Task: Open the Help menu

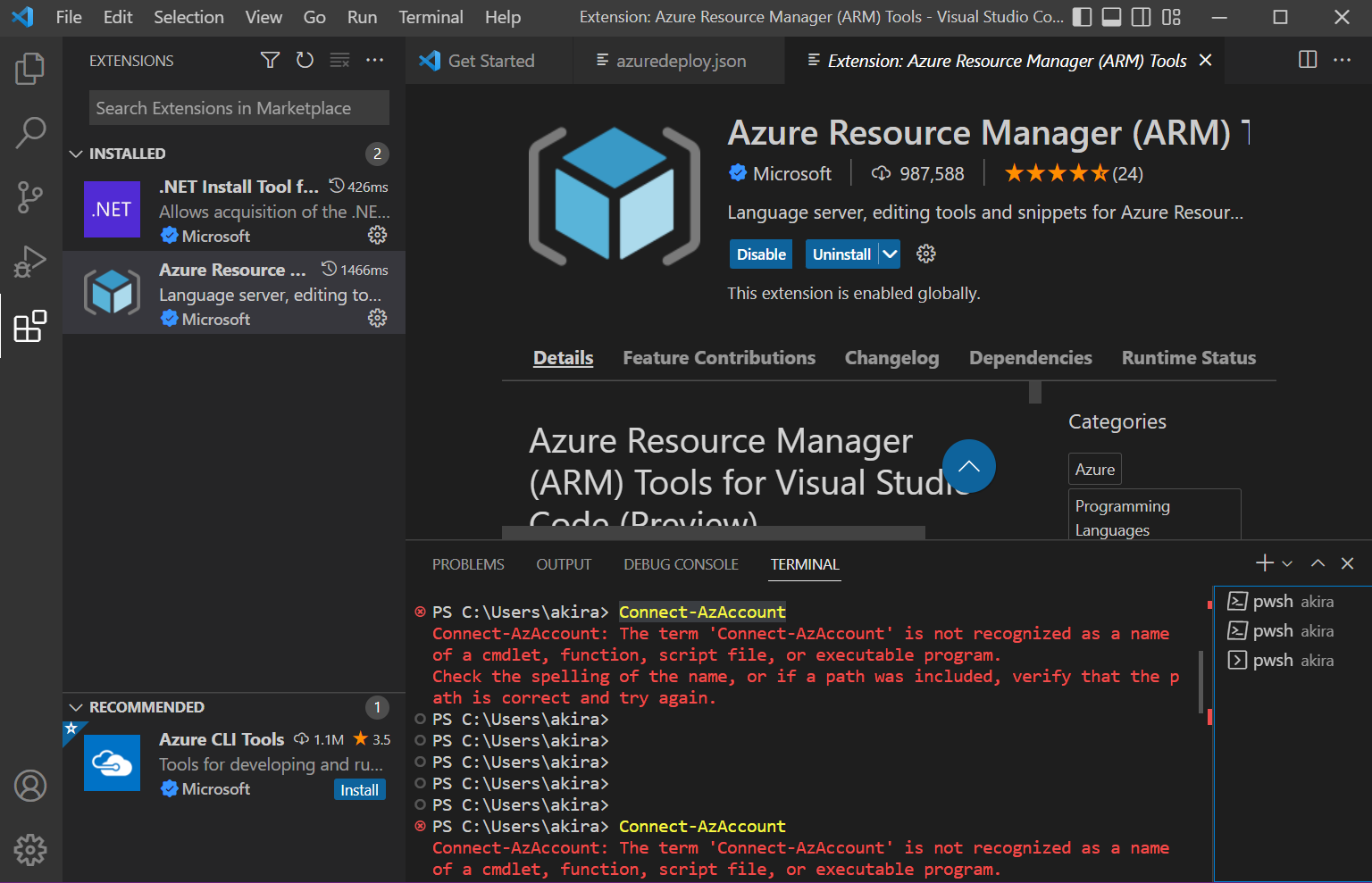Action: [503, 17]
